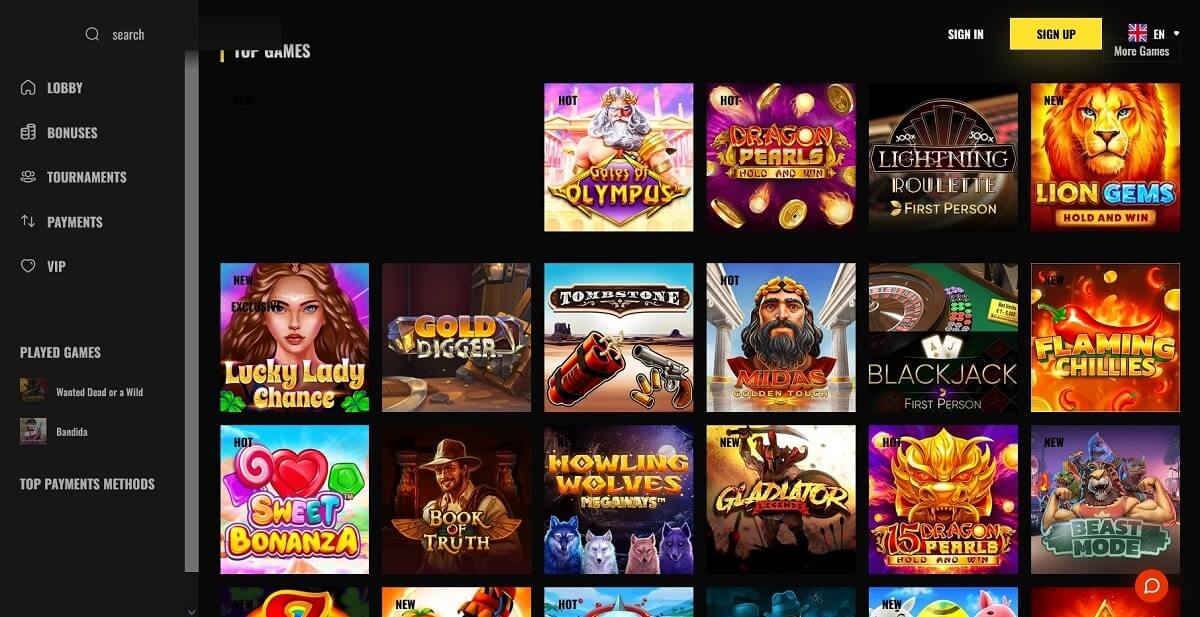Select the Top Payments Methods section
Viewport: 1200px width, 617px height.
pyautogui.click(x=87, y=484)
